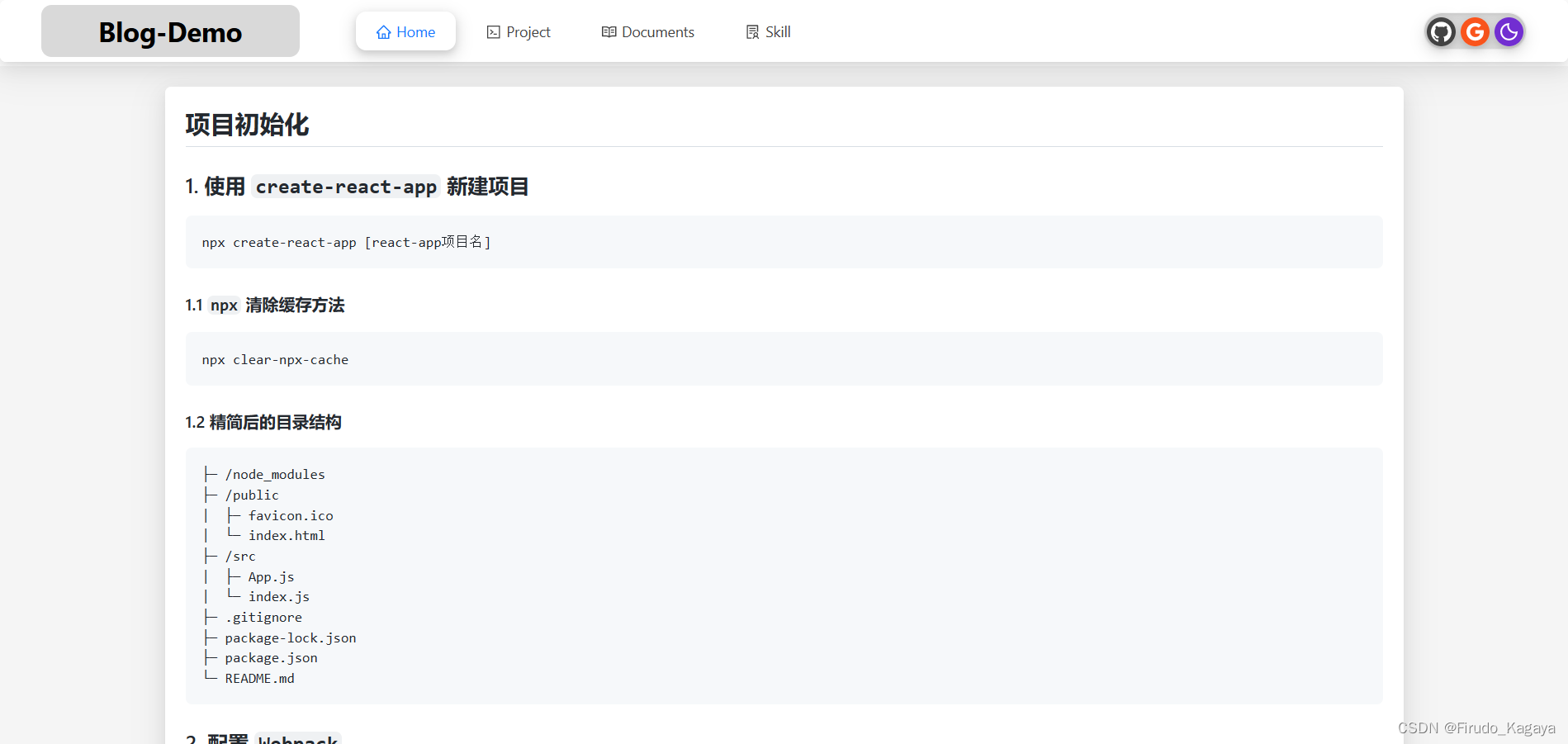The height and width of the screenshot is (744, 1568).
Task: Open the Project section
Action: pyautogui.click(x=518, y=31)
